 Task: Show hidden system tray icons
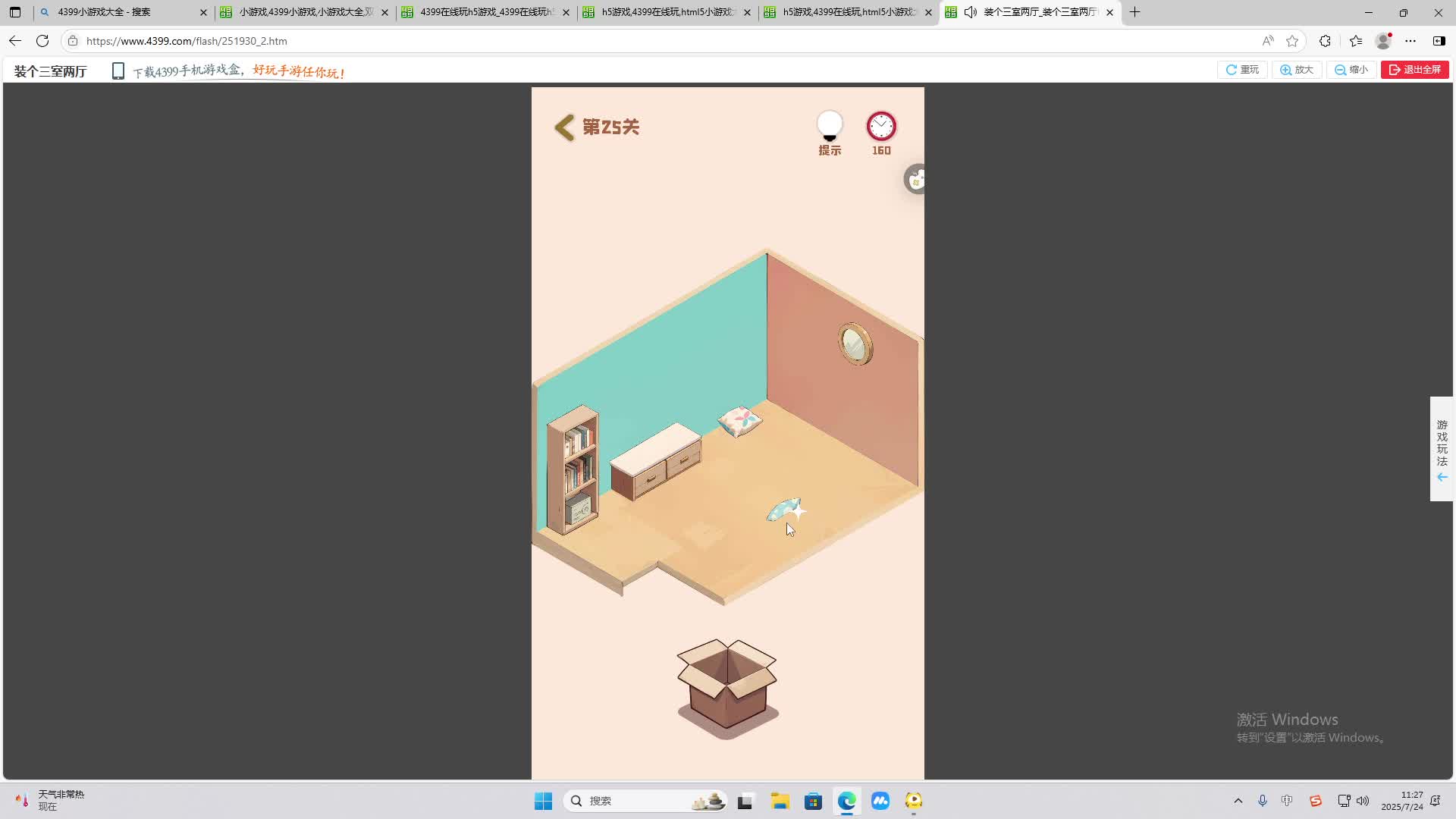(x=1238, y=801)
